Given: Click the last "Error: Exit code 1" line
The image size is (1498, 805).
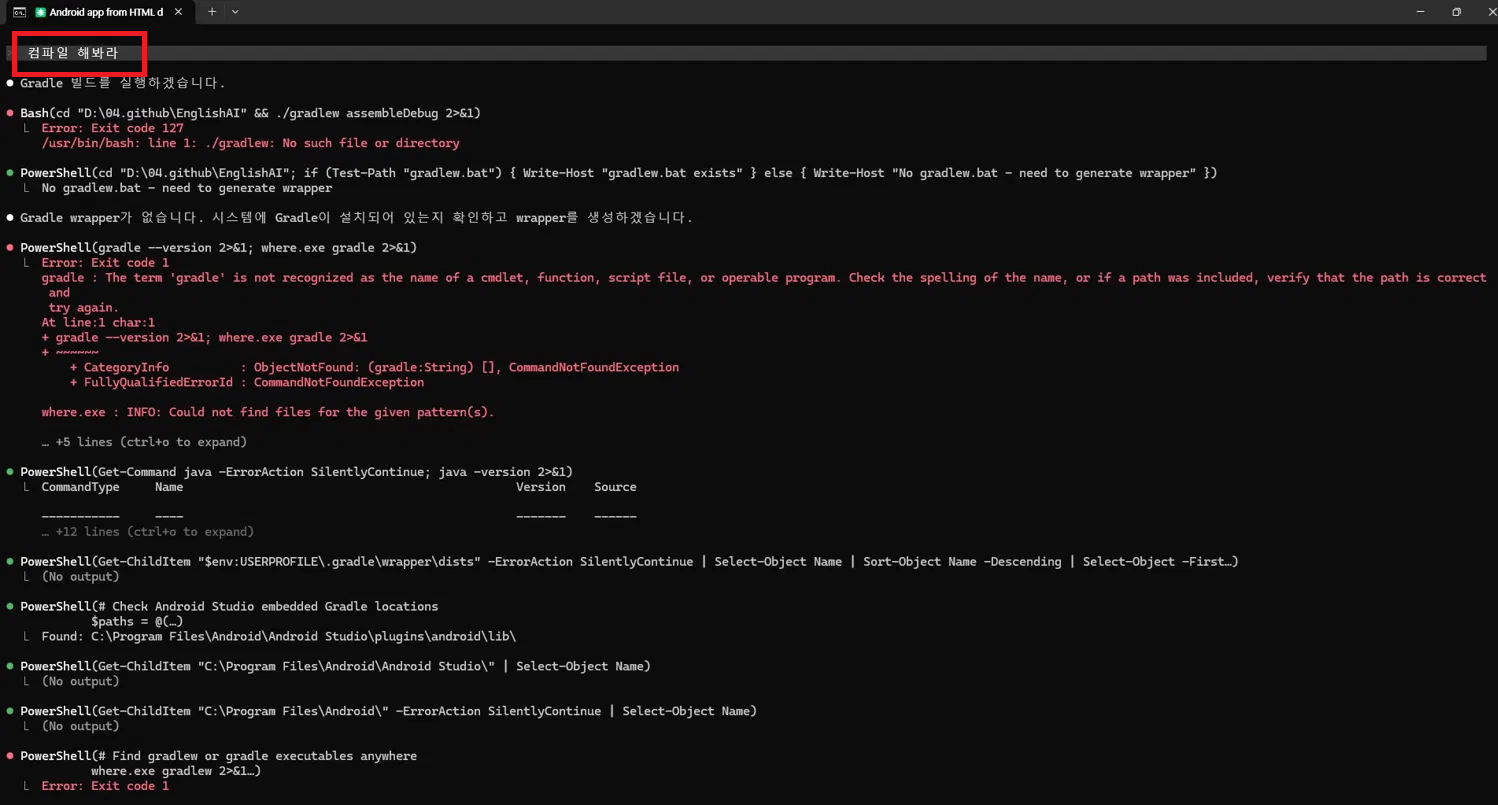Looking at the screenshot, I should pos(105,786).
